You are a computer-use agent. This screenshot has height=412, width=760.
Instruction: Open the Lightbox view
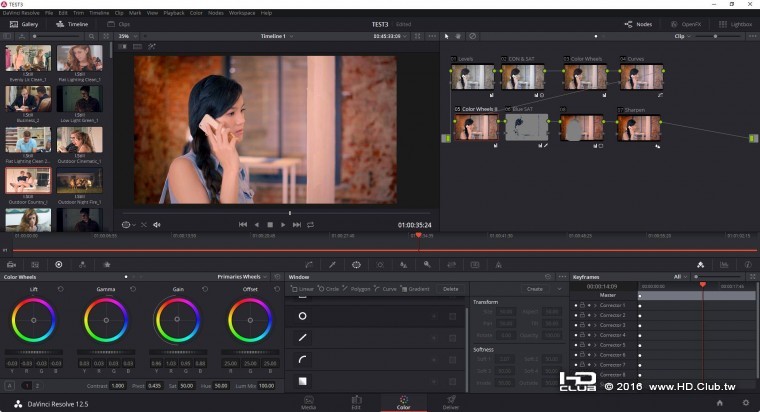point(736,23)
